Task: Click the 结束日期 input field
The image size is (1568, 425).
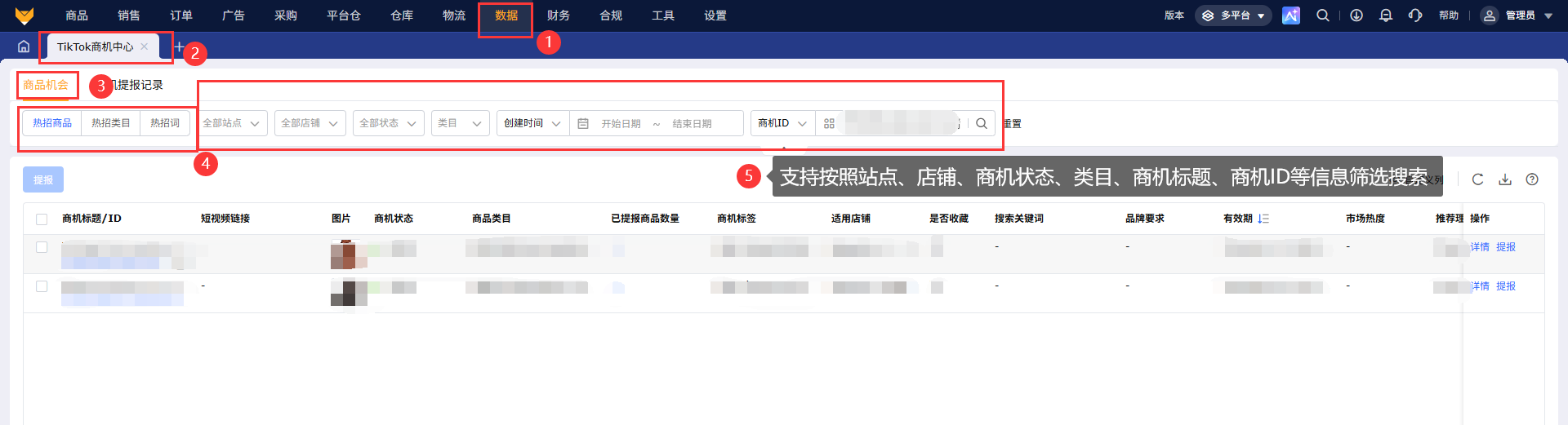Action: pos(693,123)
